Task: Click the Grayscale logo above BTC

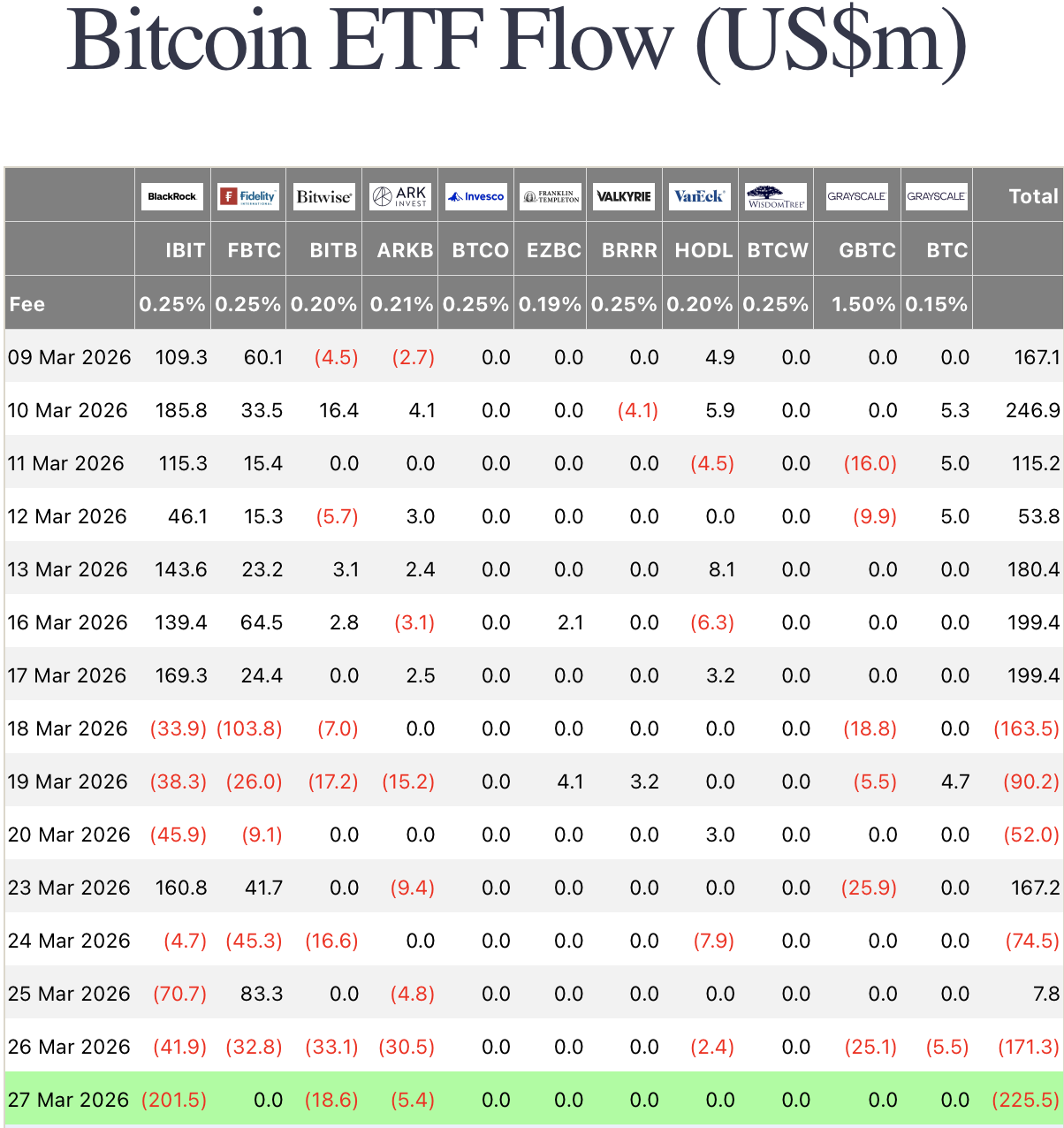Action: (936, 196)
